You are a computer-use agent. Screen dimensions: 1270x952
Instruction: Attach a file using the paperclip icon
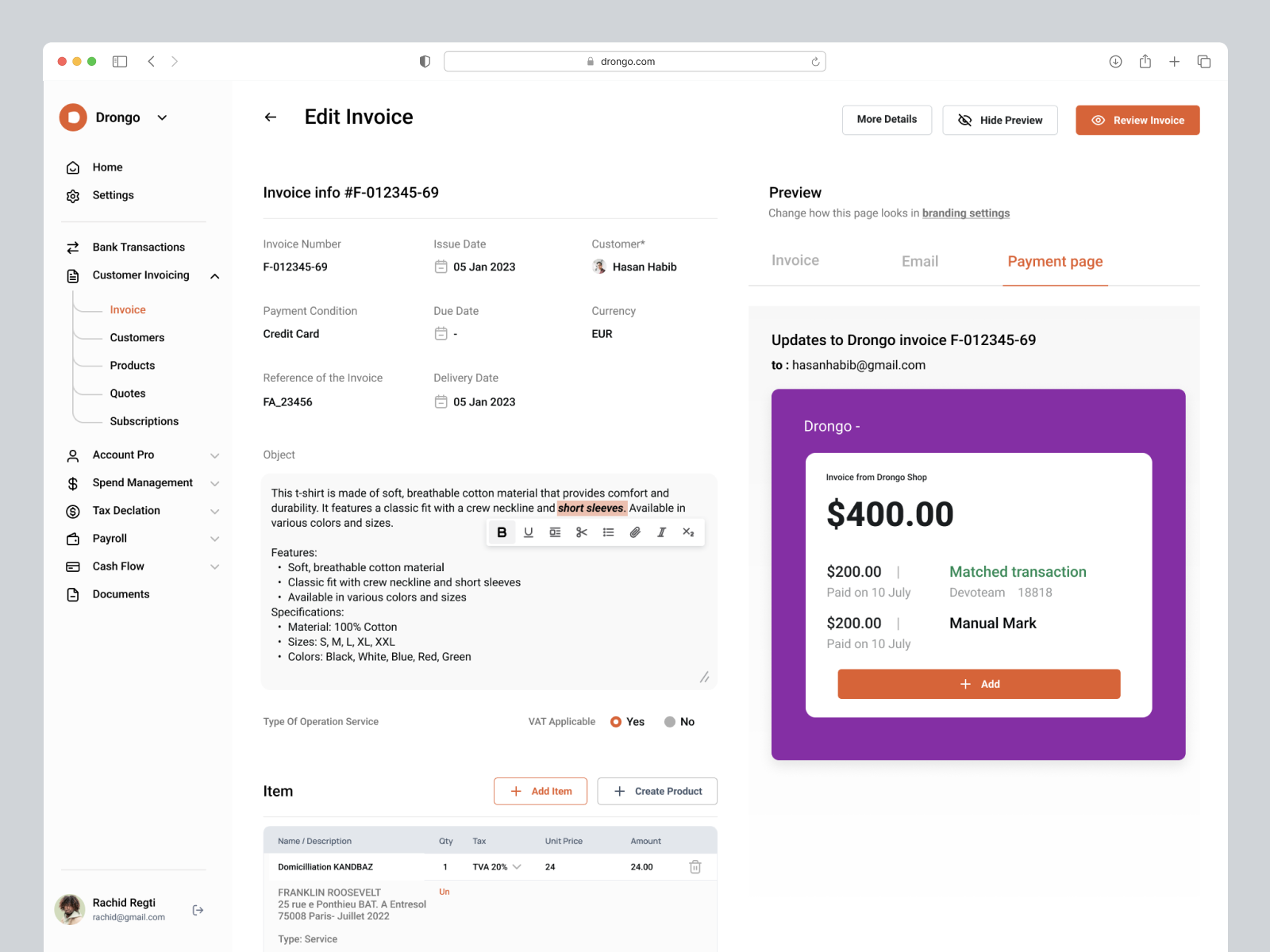pos(634,532)
